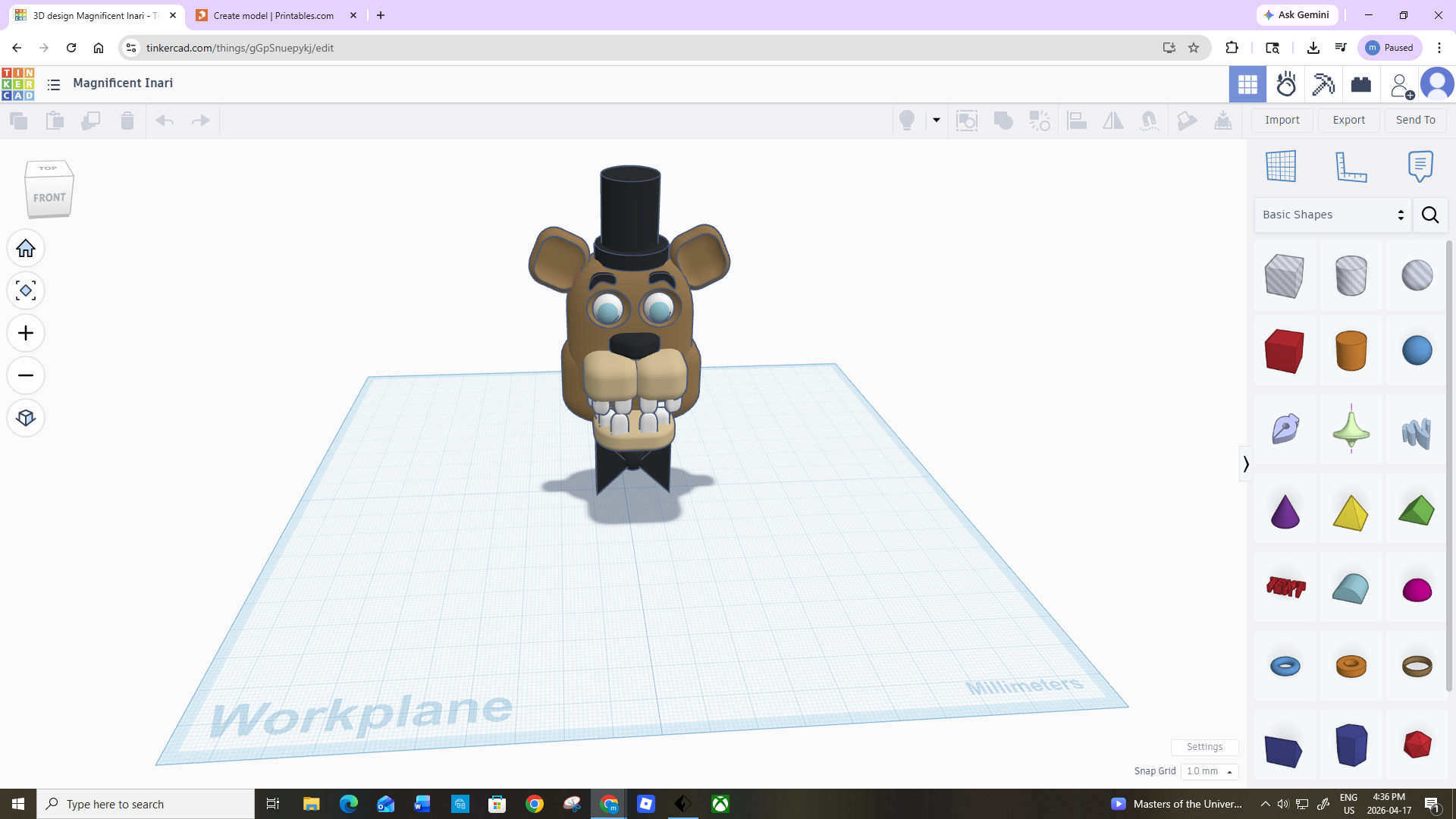Click the Duplicate and repeat icon
The height and width of the screenshot is (819, 1456).
pos(91,121)
